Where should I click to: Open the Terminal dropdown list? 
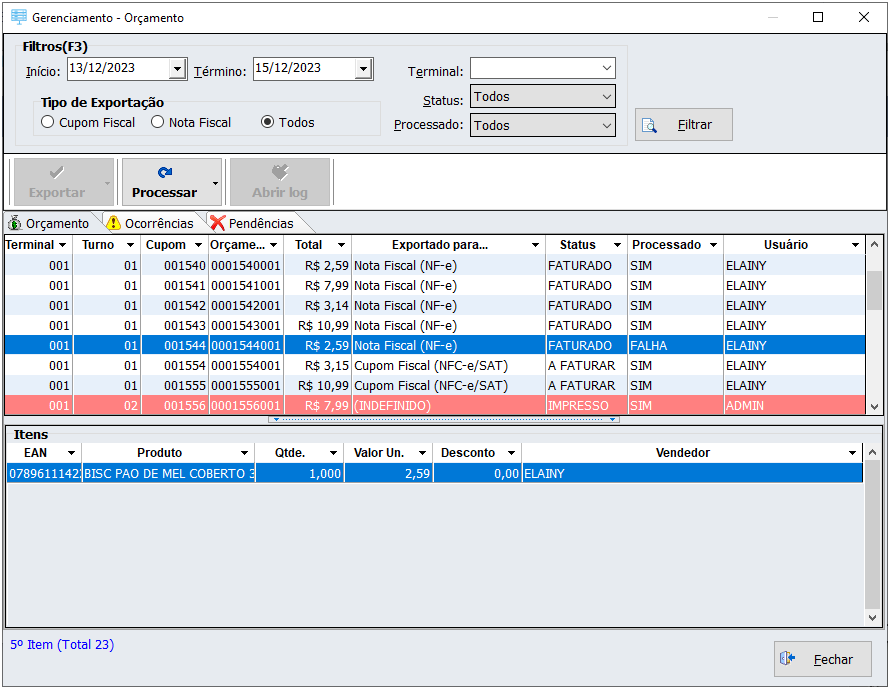click(606, 69)
